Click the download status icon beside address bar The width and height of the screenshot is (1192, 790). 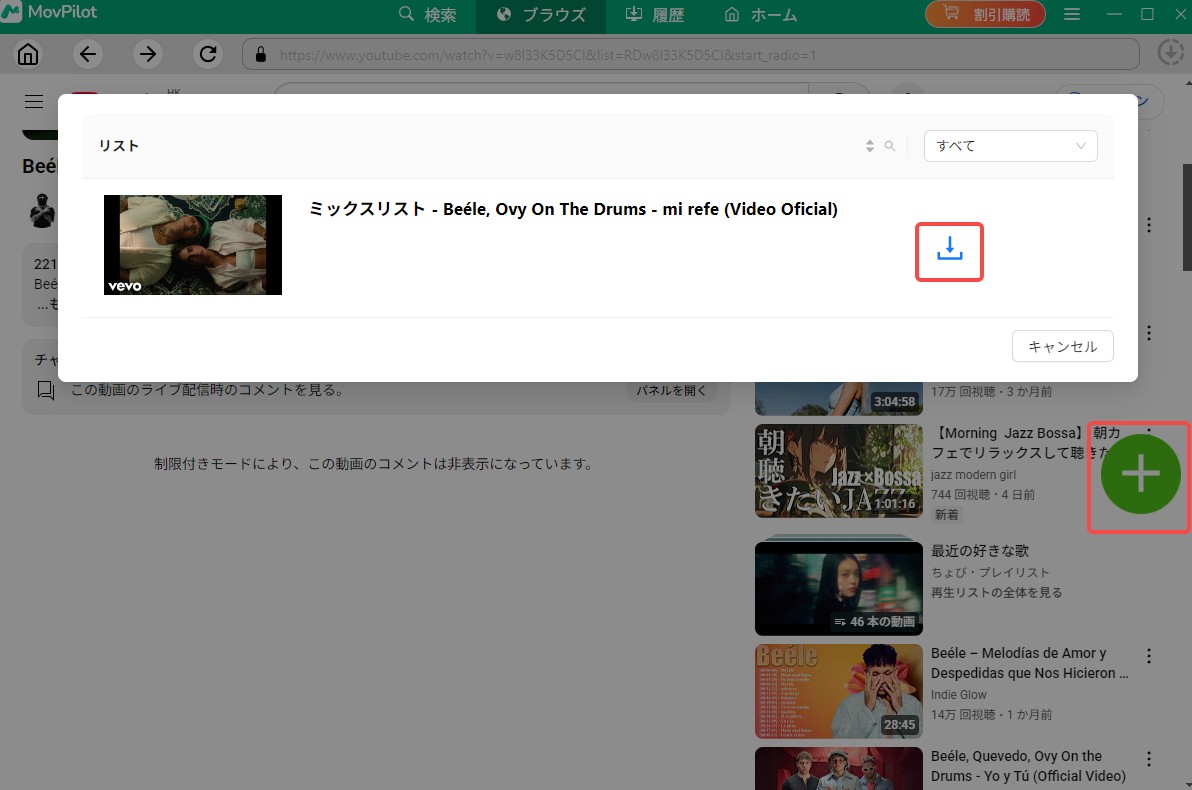pyautogui.click(x=1168, y=53)
